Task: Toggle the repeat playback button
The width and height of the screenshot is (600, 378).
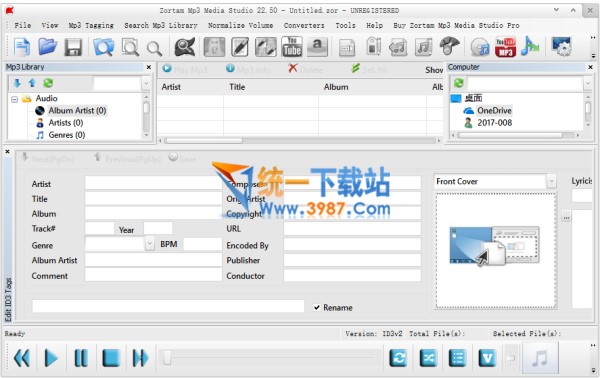Action: pyautogui.click(x=398, y=358)
